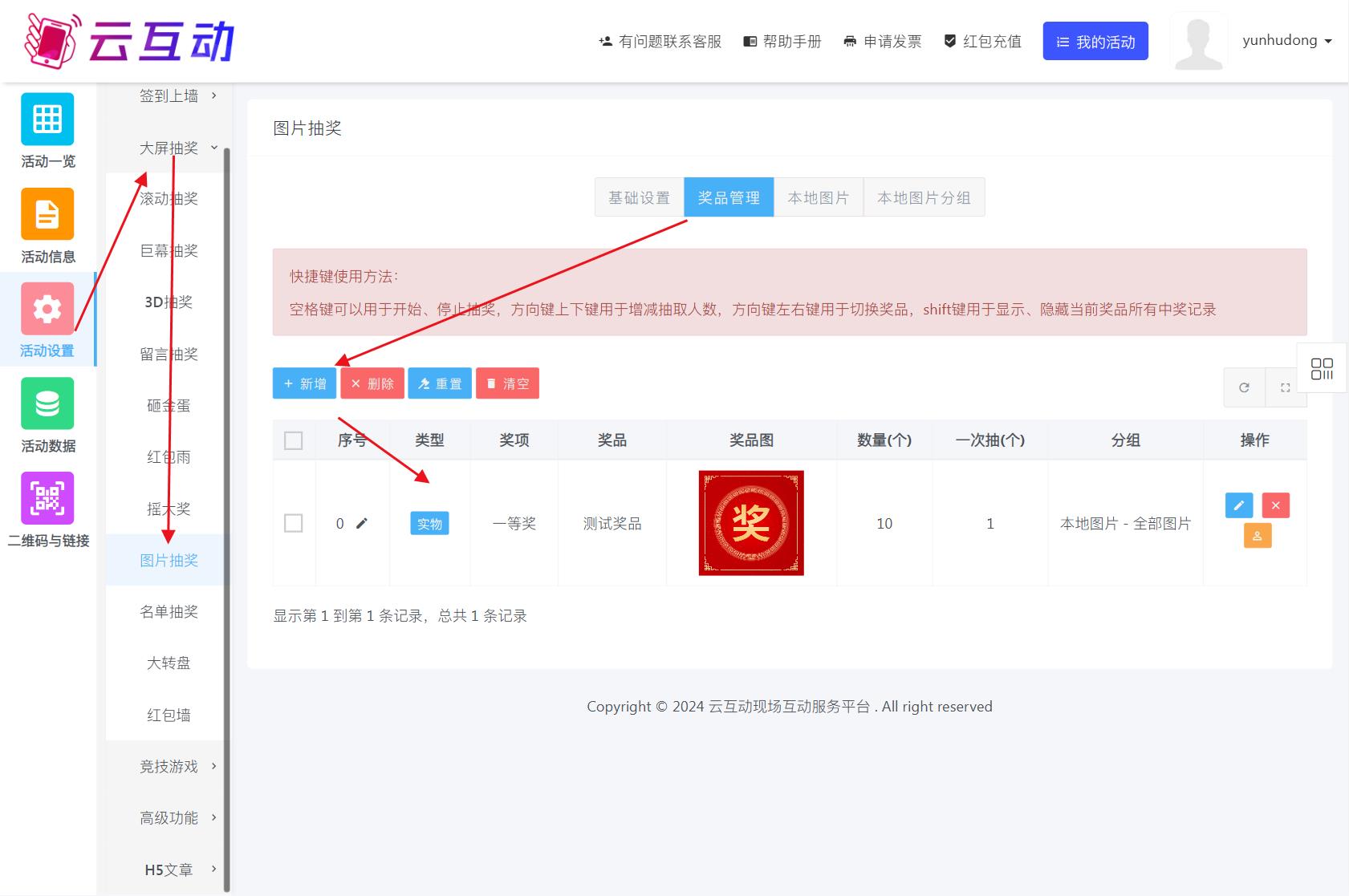The image size is (1349, 896).
Task: Click the blue edit pencil button in 操作
Action: [x=1239, y=505]
